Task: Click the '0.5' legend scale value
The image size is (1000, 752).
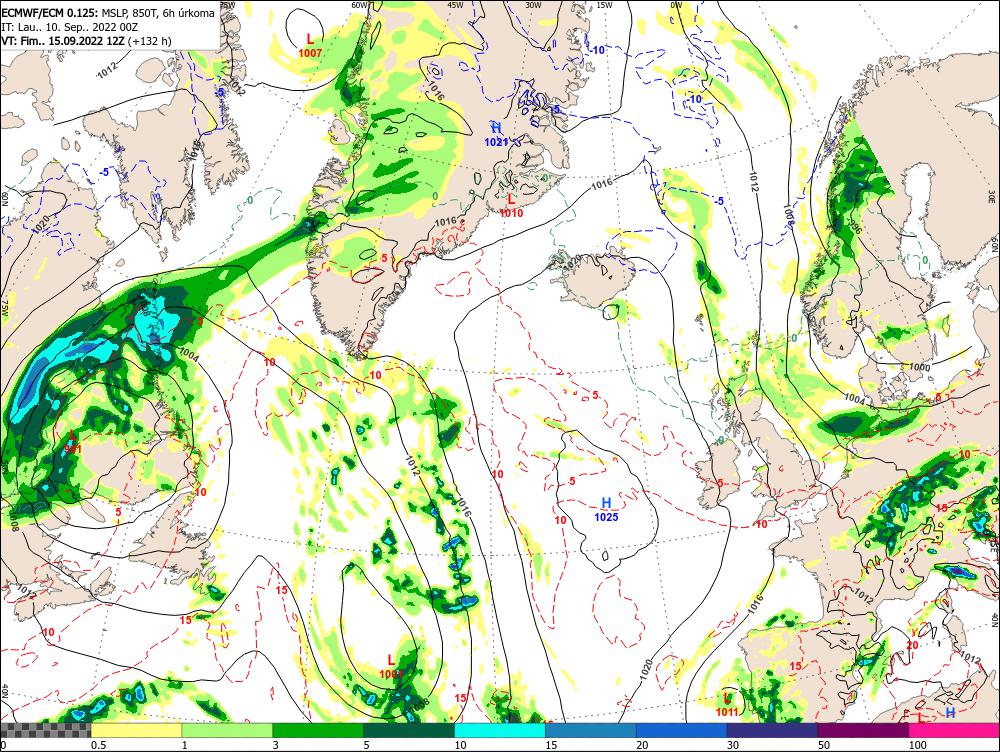Action: [x=98, y=745]
